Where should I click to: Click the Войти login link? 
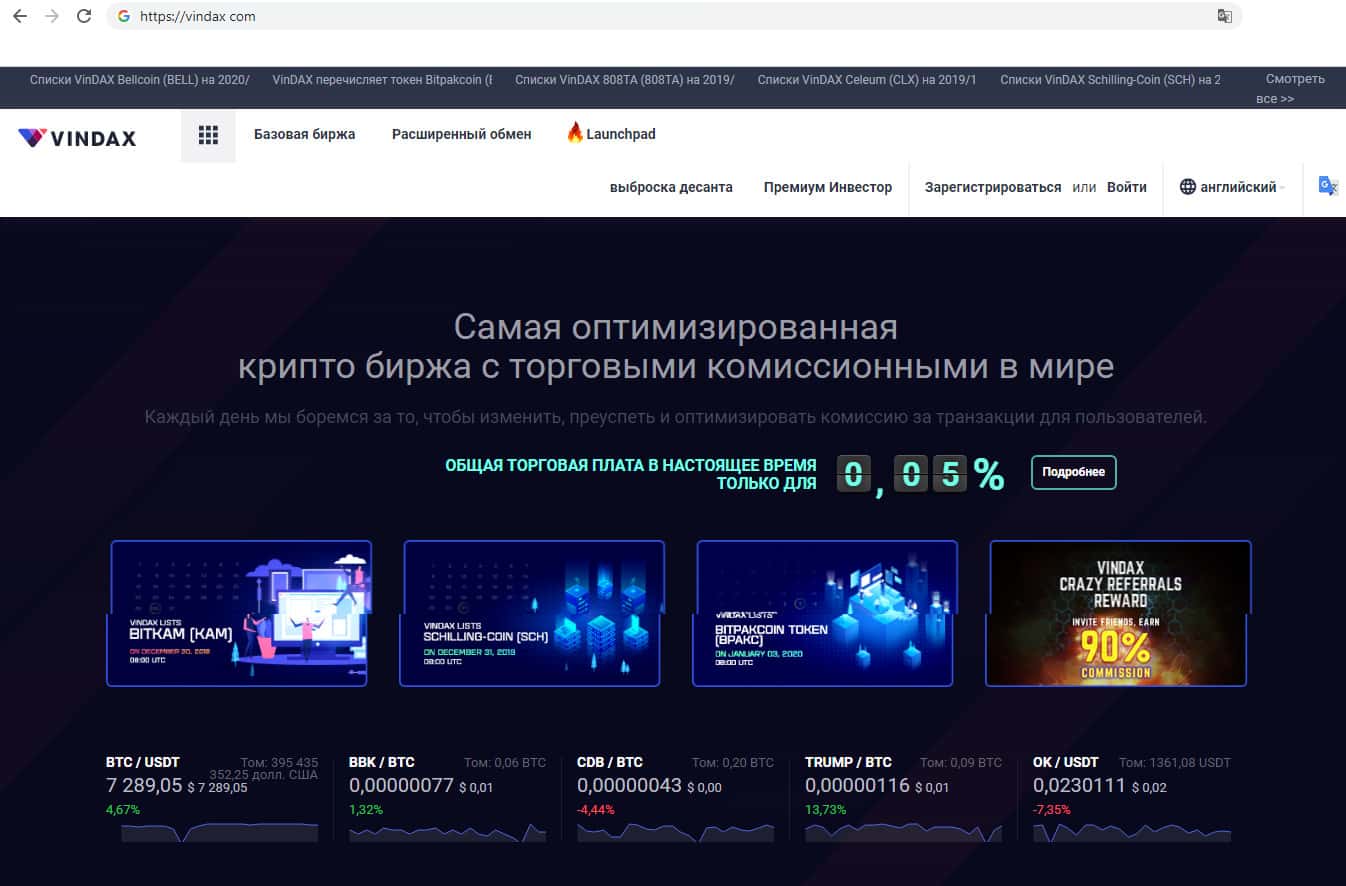click(x=1127, y=187)
